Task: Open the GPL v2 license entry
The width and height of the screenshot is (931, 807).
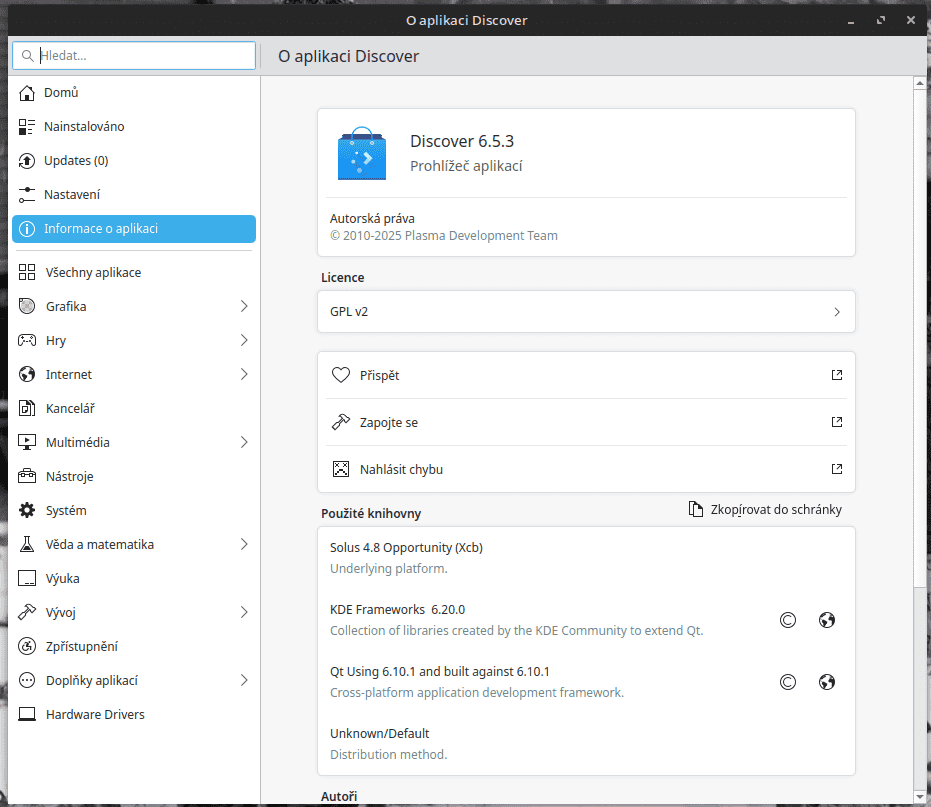Action: 587,312
